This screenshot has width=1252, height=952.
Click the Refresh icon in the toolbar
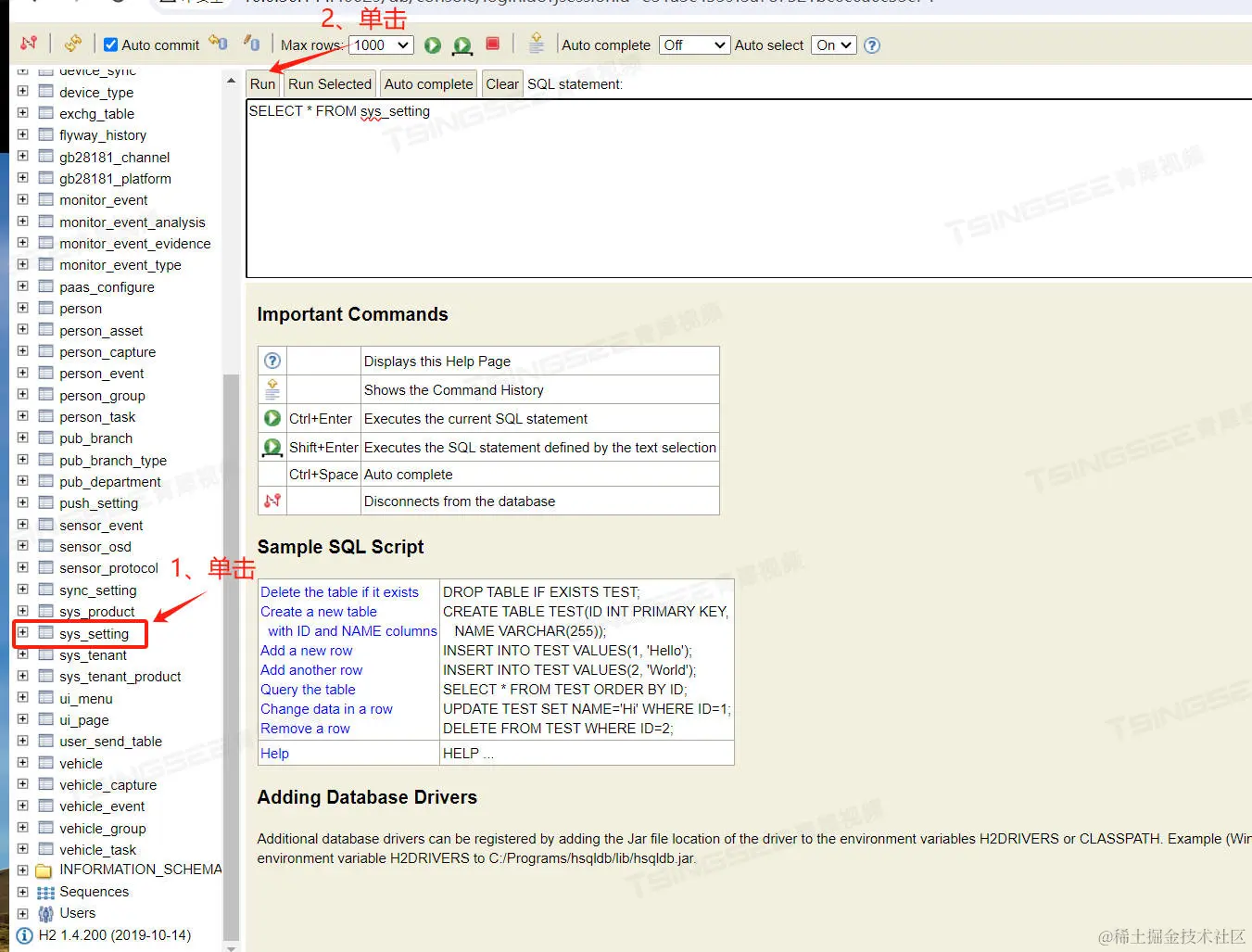click(73, 44)
